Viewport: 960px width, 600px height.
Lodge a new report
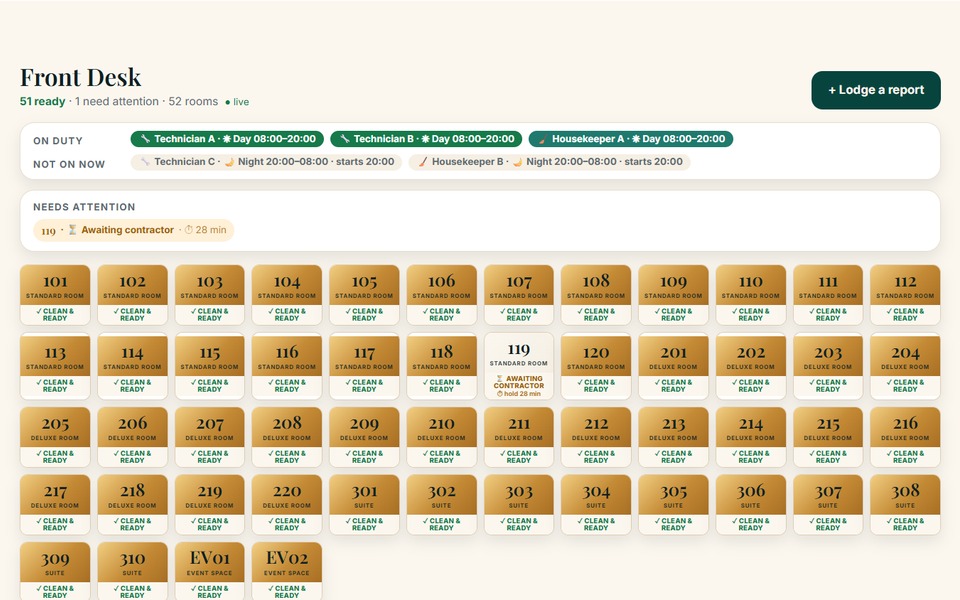tap(876, 90)
